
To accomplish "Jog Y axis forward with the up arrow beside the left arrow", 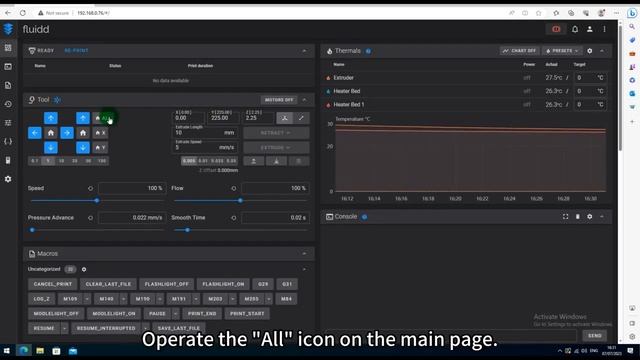I will click(x=51, y=118).
